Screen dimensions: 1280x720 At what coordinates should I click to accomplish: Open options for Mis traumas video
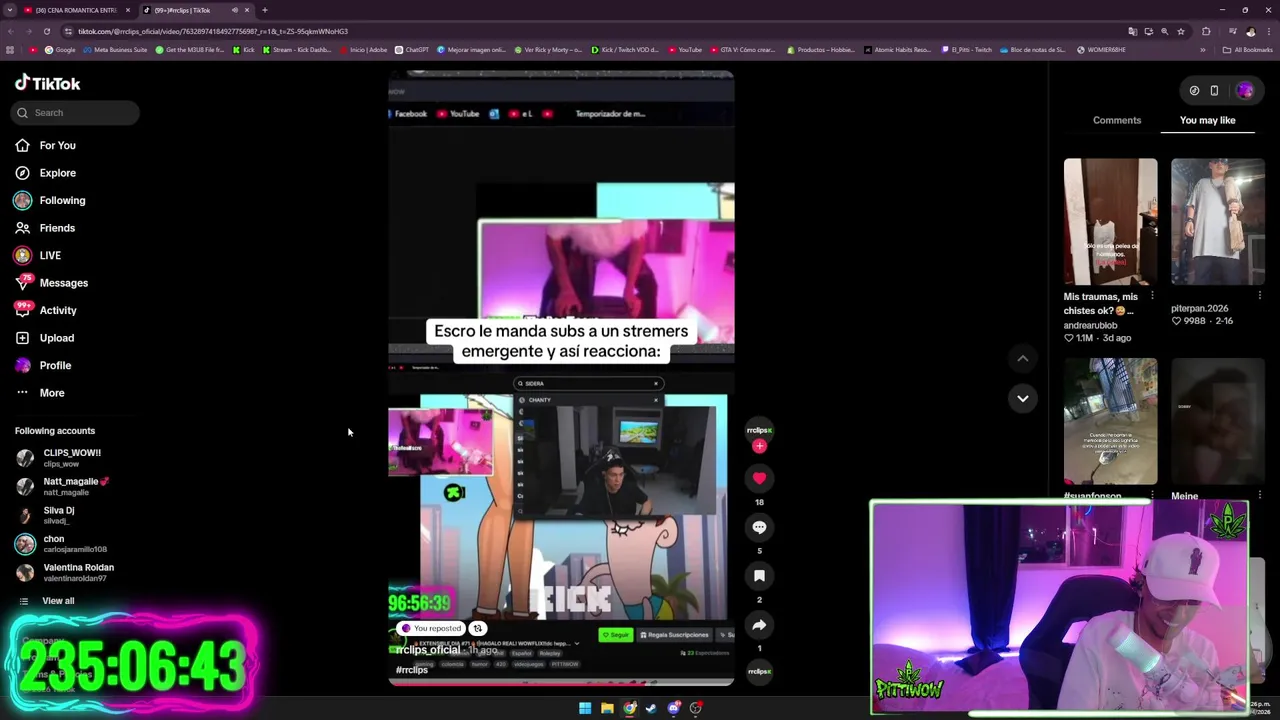click(x=1152, y=296)
